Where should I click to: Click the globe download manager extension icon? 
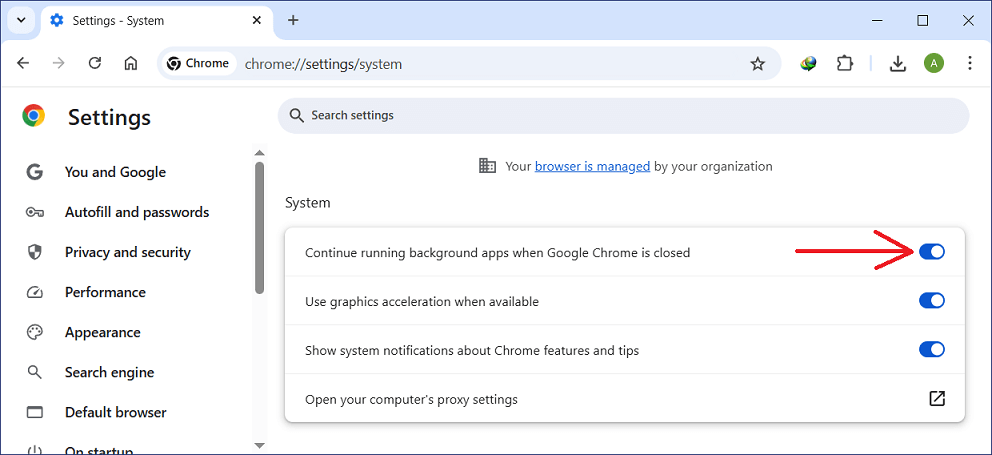pos(809,63)
